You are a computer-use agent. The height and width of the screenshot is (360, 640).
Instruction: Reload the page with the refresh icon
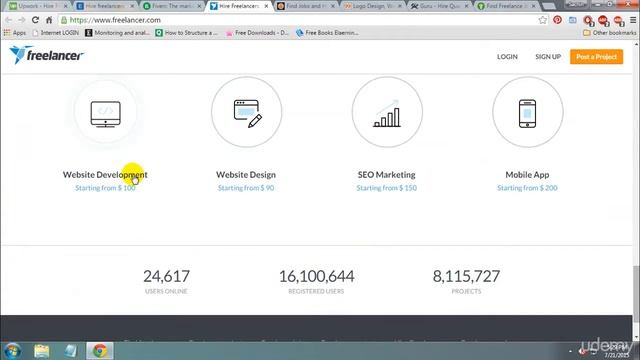[x=36, y=20]
